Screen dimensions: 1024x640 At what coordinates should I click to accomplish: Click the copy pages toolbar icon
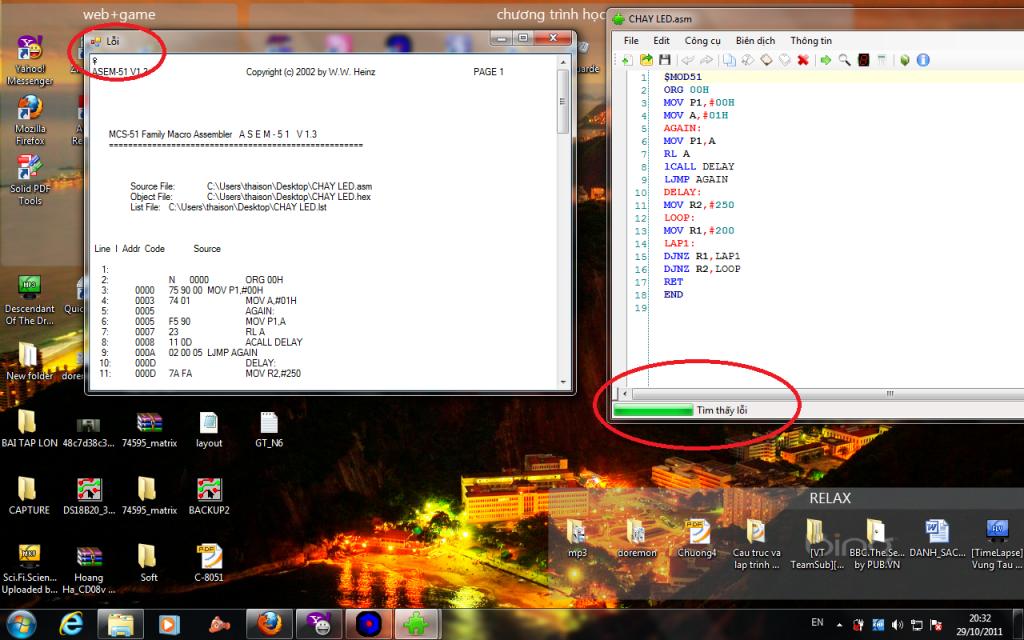point(729,60)
